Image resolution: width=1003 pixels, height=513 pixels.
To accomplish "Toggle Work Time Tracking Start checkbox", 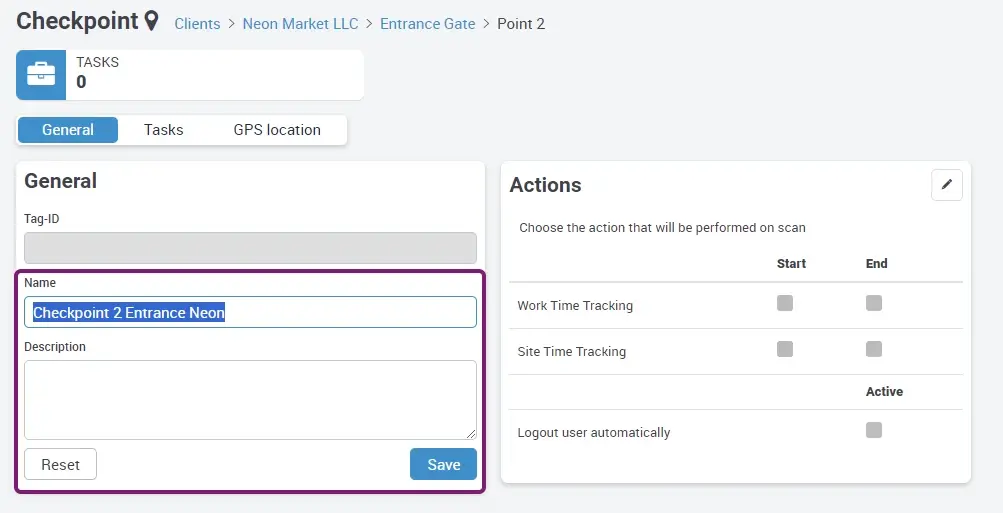I will pos(785,303).
